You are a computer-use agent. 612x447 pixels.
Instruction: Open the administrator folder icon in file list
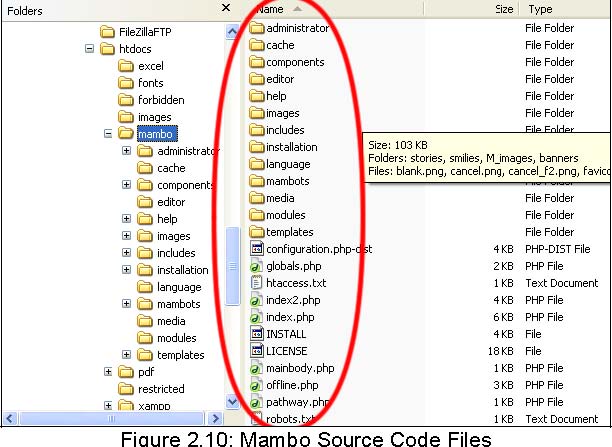[x=256, y=28]
